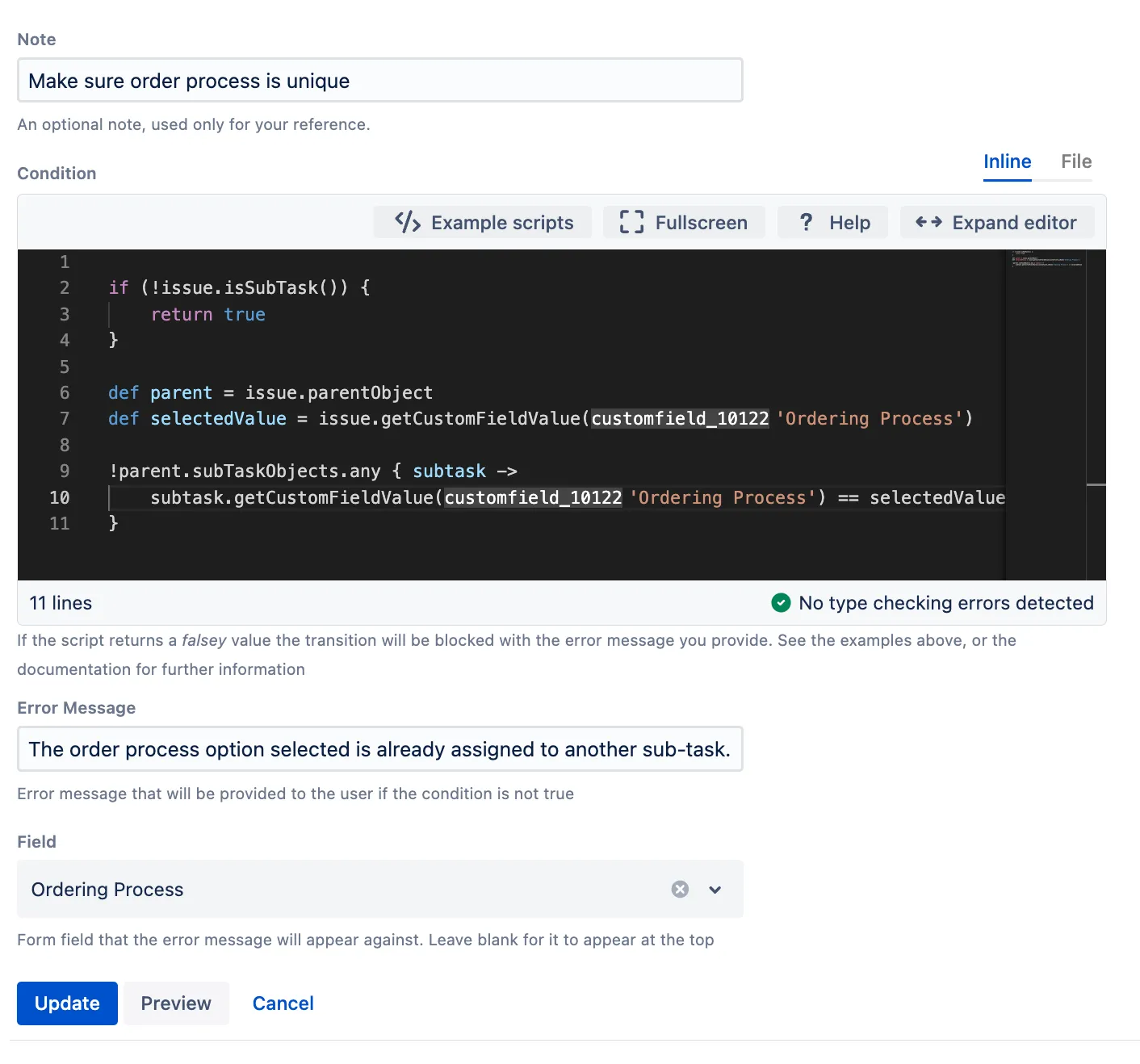Clear the Ordering Process field selection
This screenshot has width=1140, height=1064.
tap(681, 889)
